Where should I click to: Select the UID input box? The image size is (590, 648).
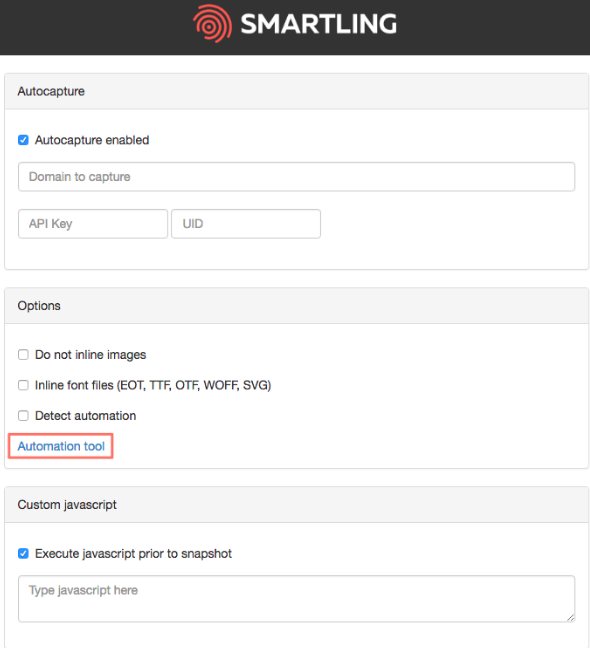pos(246,224)
